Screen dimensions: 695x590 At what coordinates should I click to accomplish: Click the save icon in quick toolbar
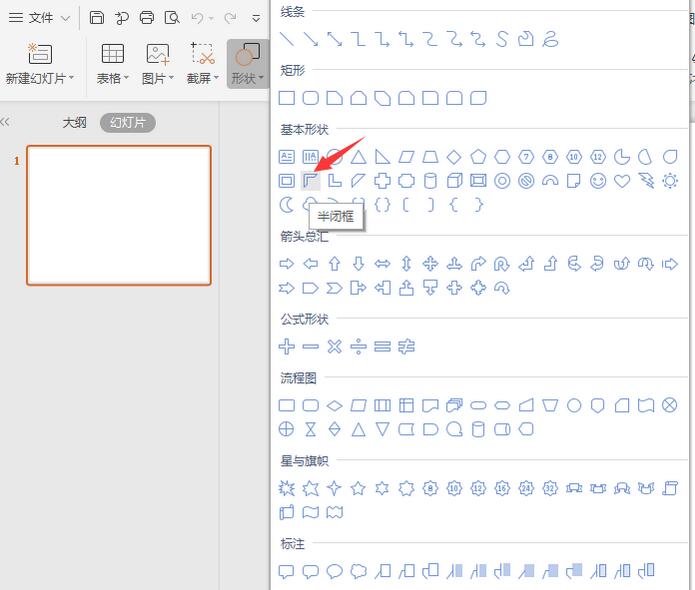click(x=97, y=18)
